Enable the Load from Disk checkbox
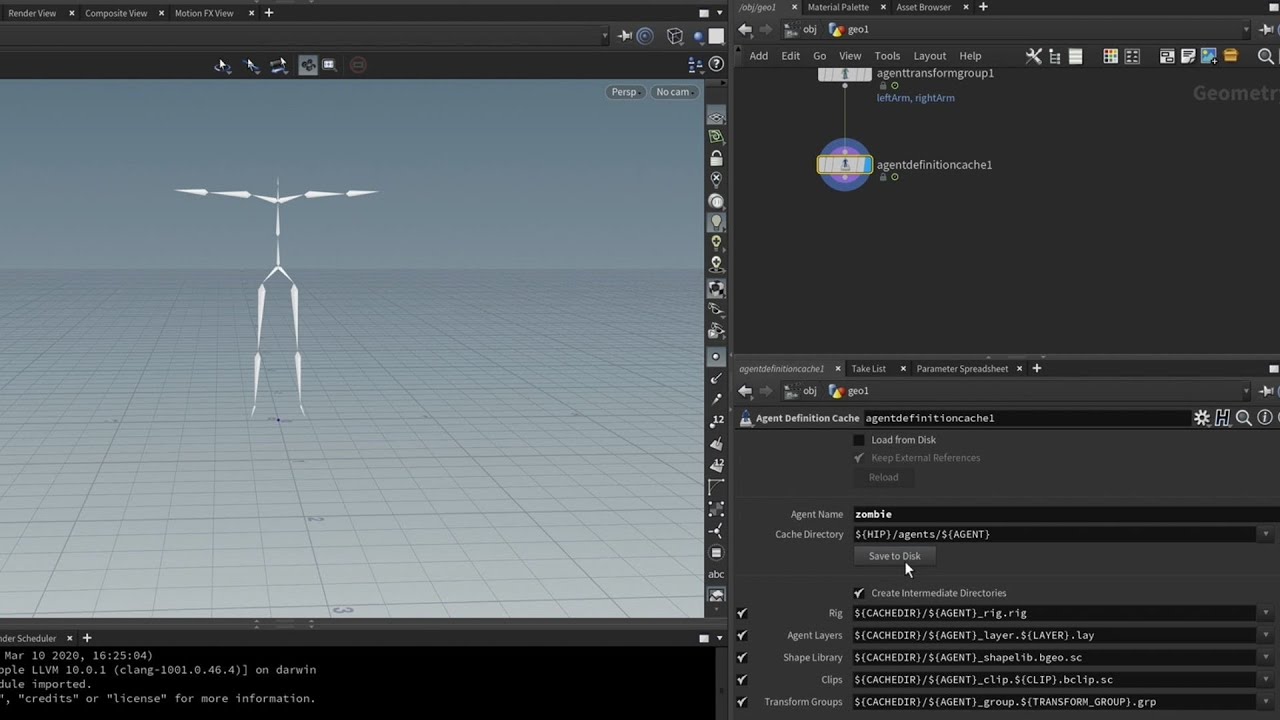1280x720 pixels. coord(858,440)
